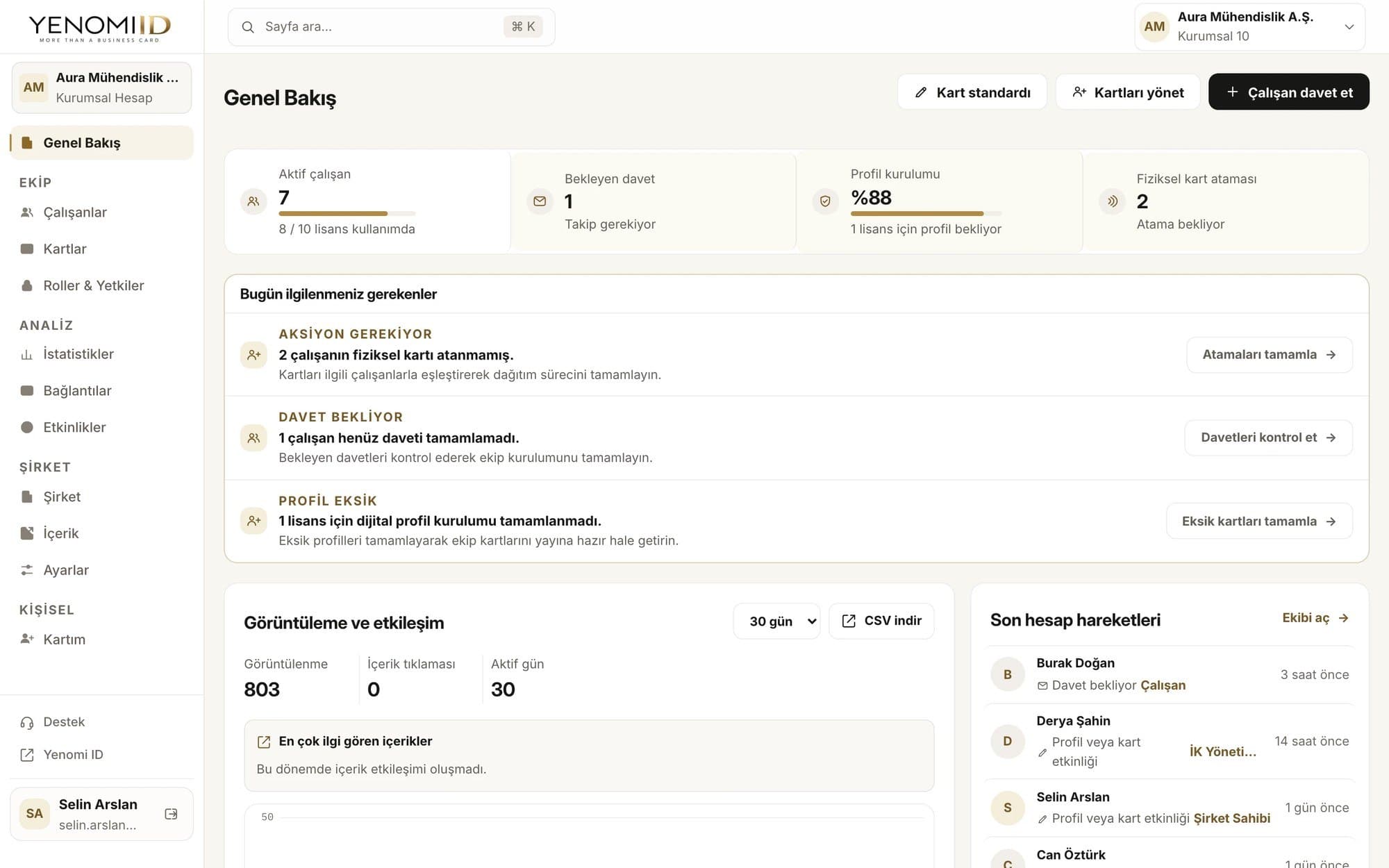Image resolution: width=1389 pixels, height=868 pixels.
Task: Open Roller & Yetkiler
Action: click(101, 285)
